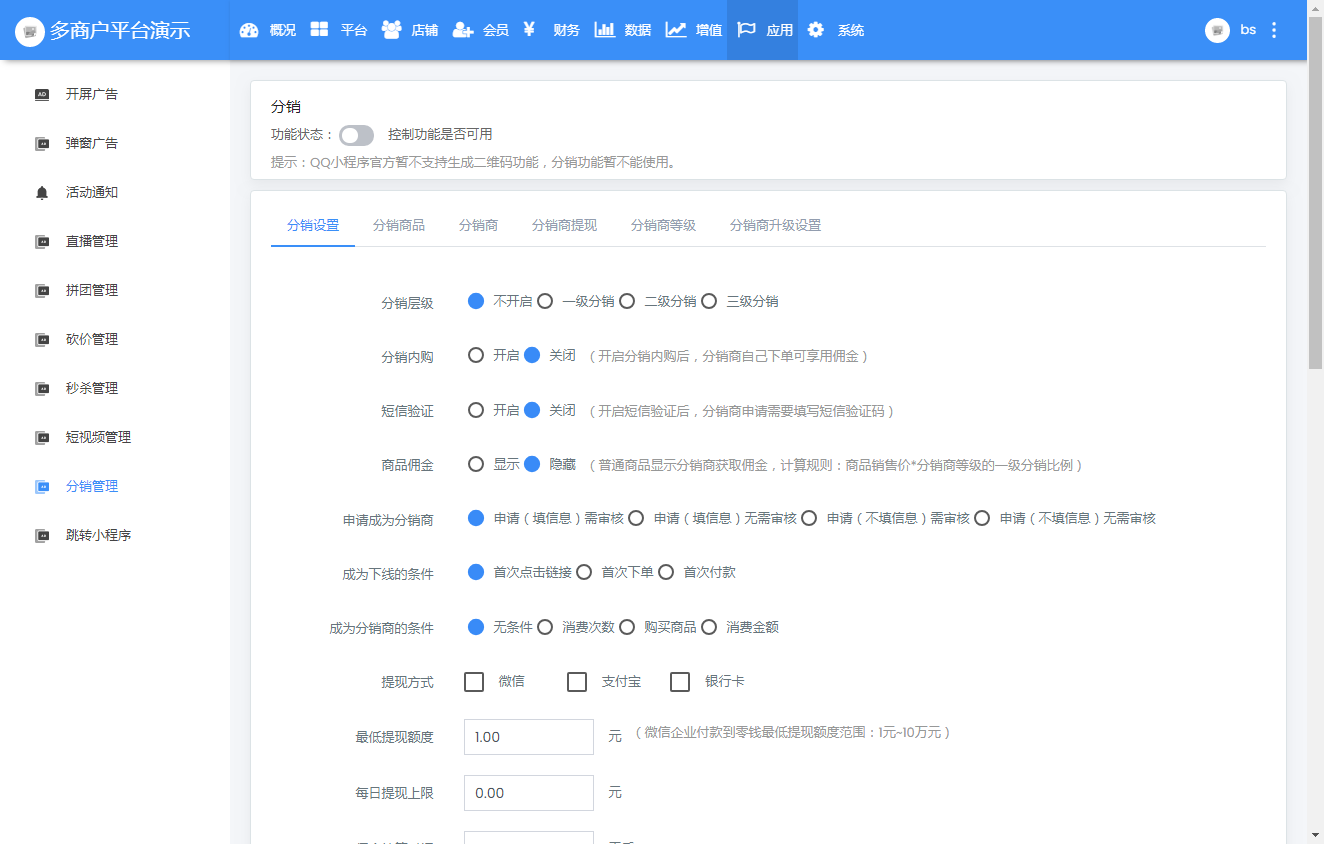Click the 拼团管理 sidebar icon
The height and width of the screenshot is (844, 1324).
[x=42, y=290]
